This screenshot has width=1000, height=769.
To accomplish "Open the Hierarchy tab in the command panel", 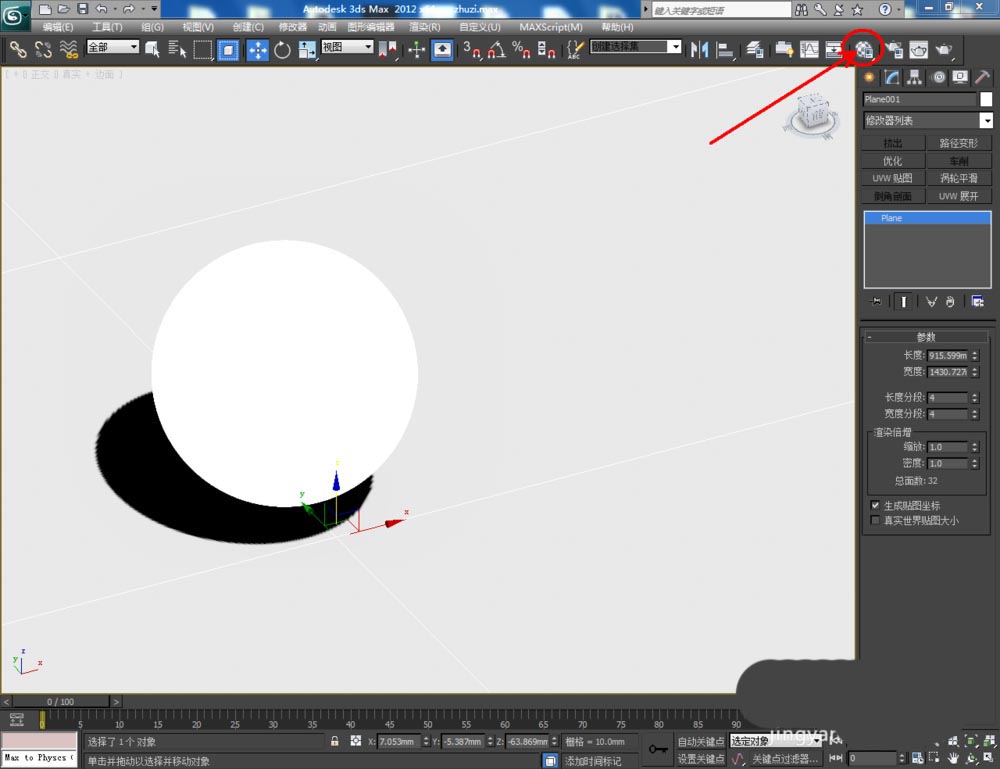I will click(x=914, y=78).
